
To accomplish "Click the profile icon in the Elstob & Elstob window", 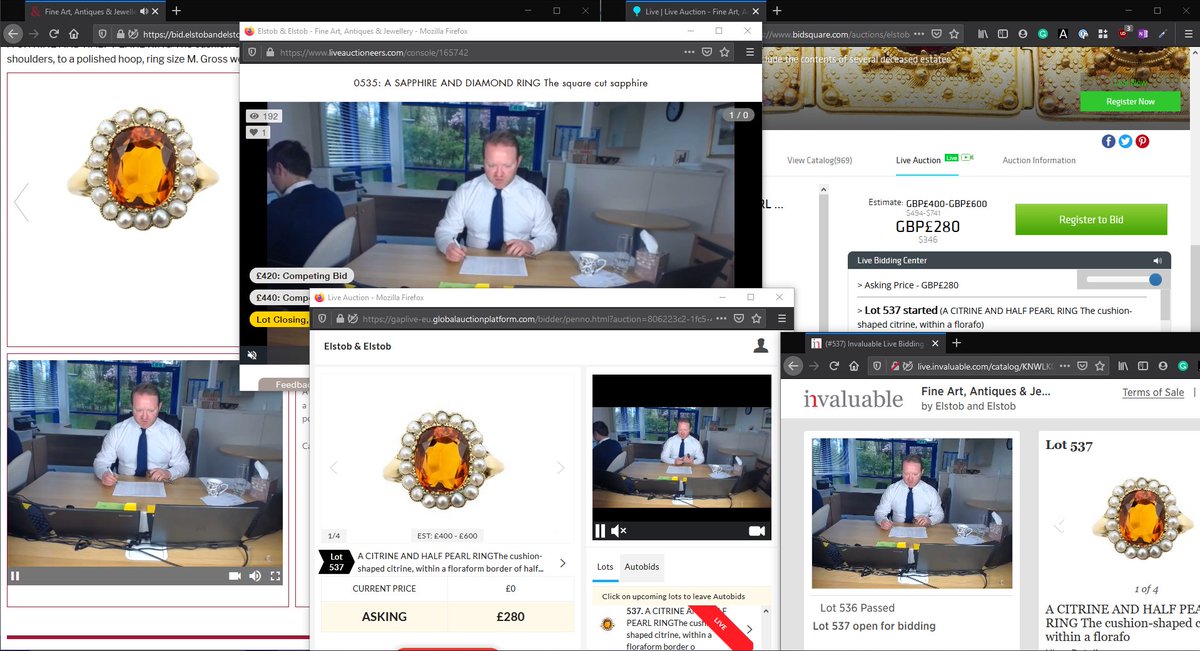I will tap(761, 344).
